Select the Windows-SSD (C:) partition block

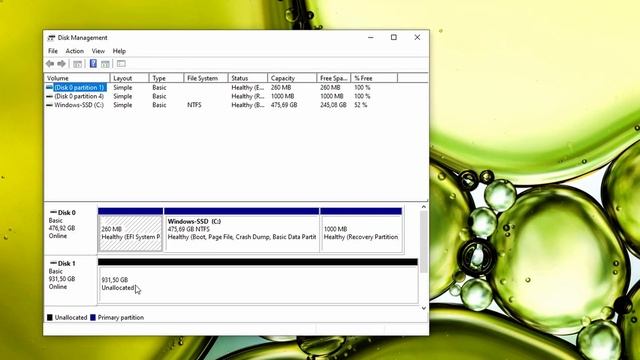click(x=242, y=230)
